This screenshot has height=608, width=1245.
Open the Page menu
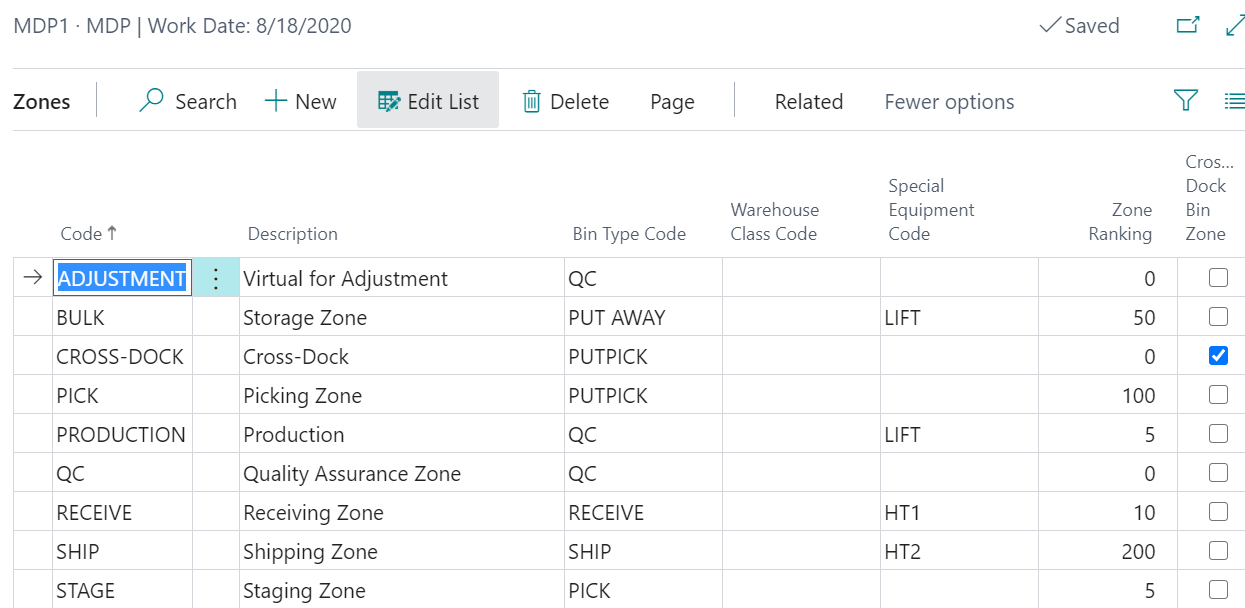[671, 101]
